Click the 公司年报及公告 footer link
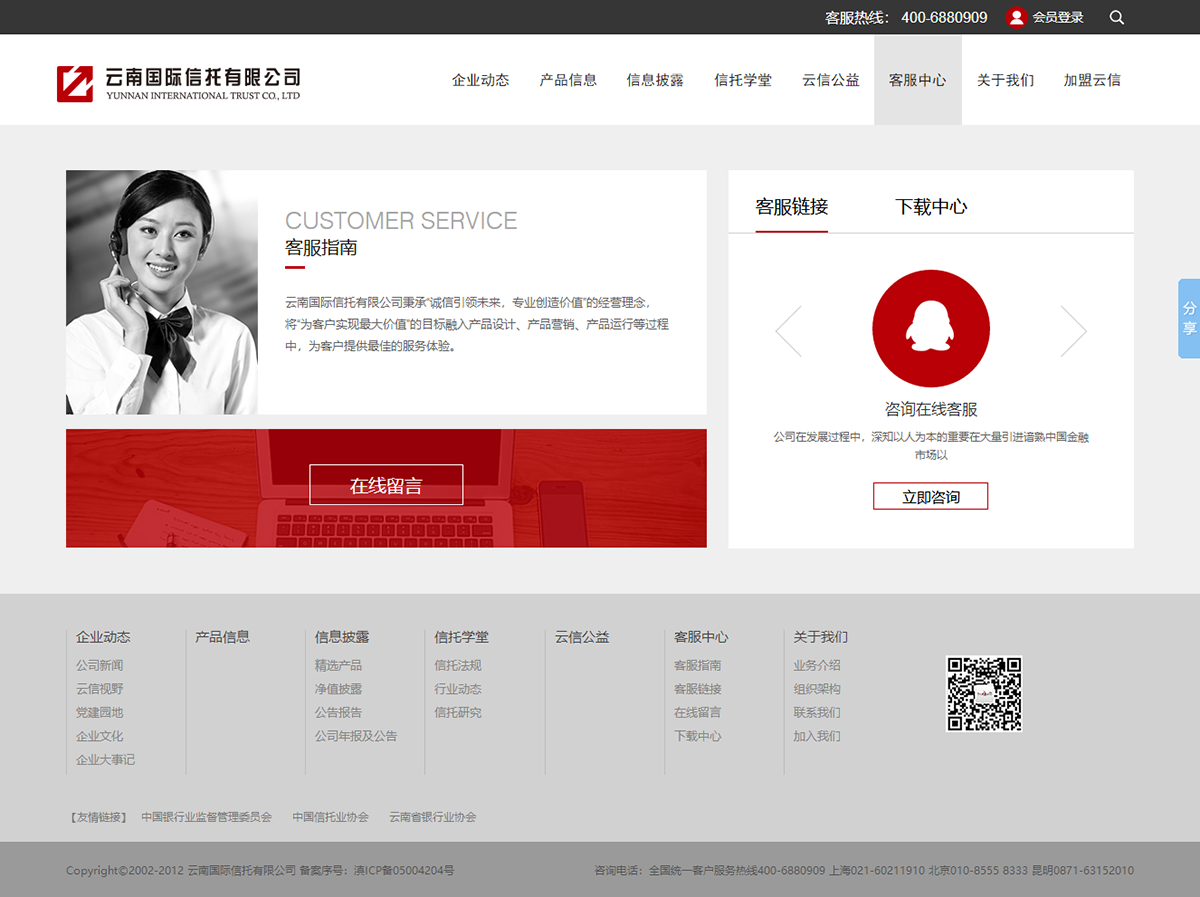This screenshot has height=897, width=1200. tap(356, 736)
